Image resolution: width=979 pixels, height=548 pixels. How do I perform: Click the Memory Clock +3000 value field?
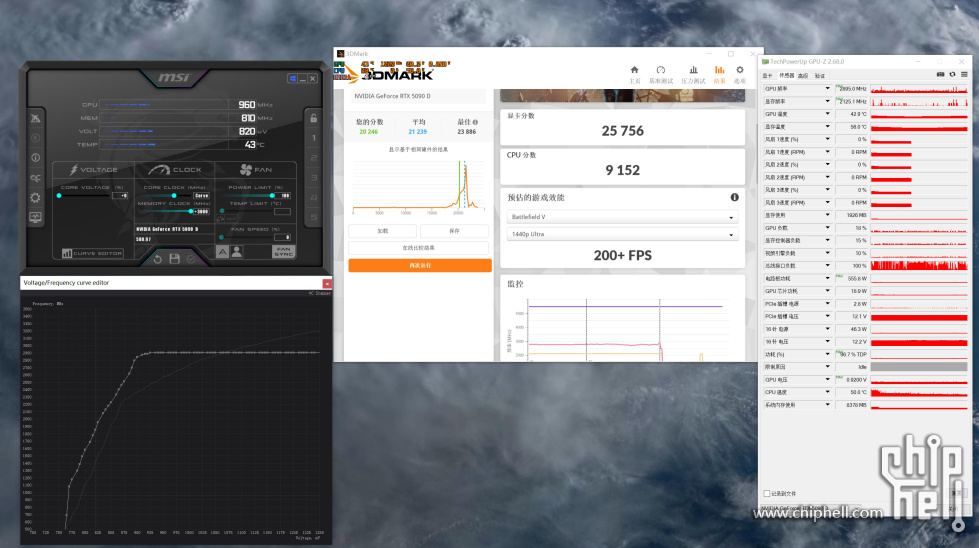point(201,212)
